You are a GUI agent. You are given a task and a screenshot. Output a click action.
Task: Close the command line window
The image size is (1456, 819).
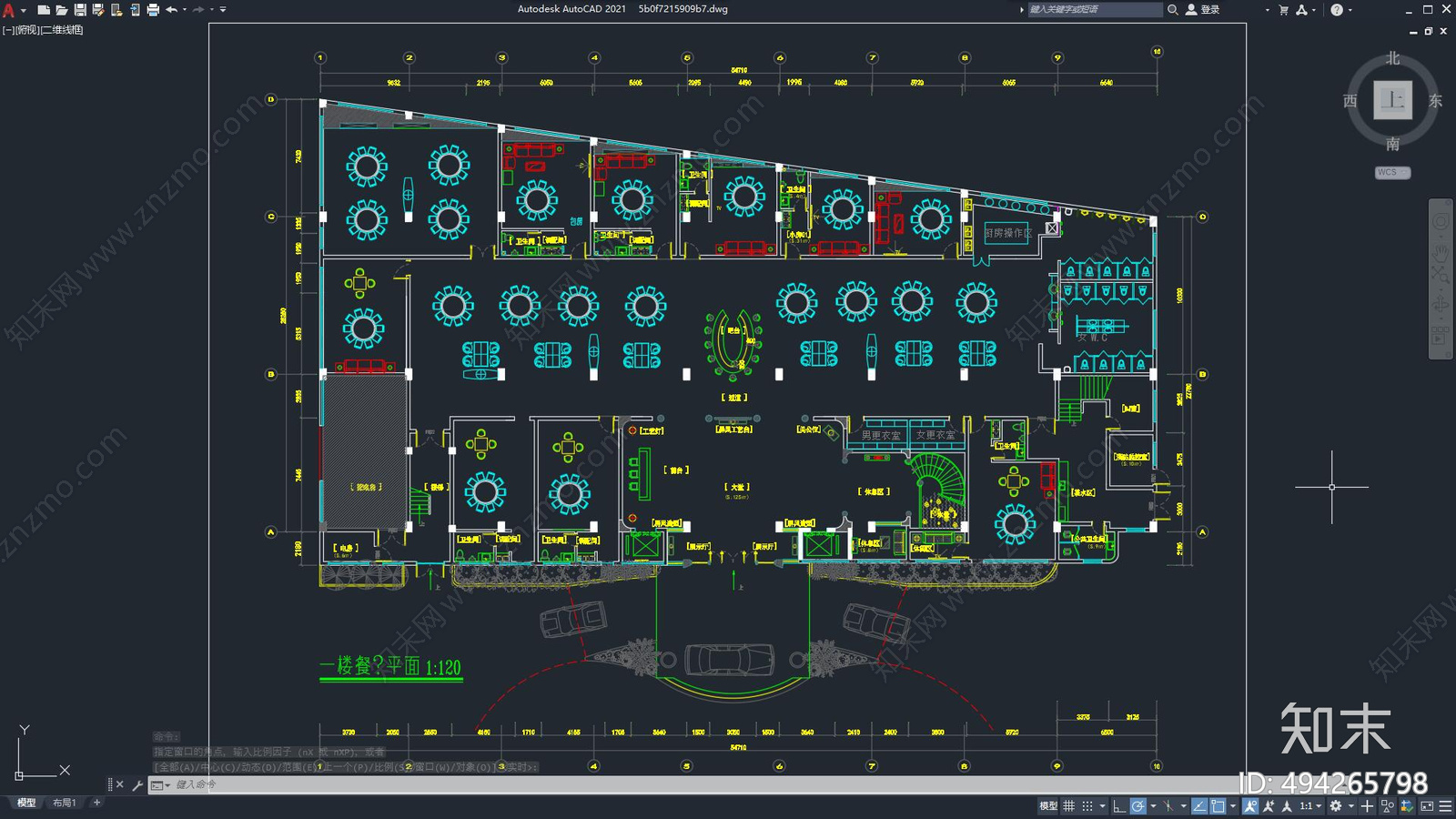click(x=120, y=784)
